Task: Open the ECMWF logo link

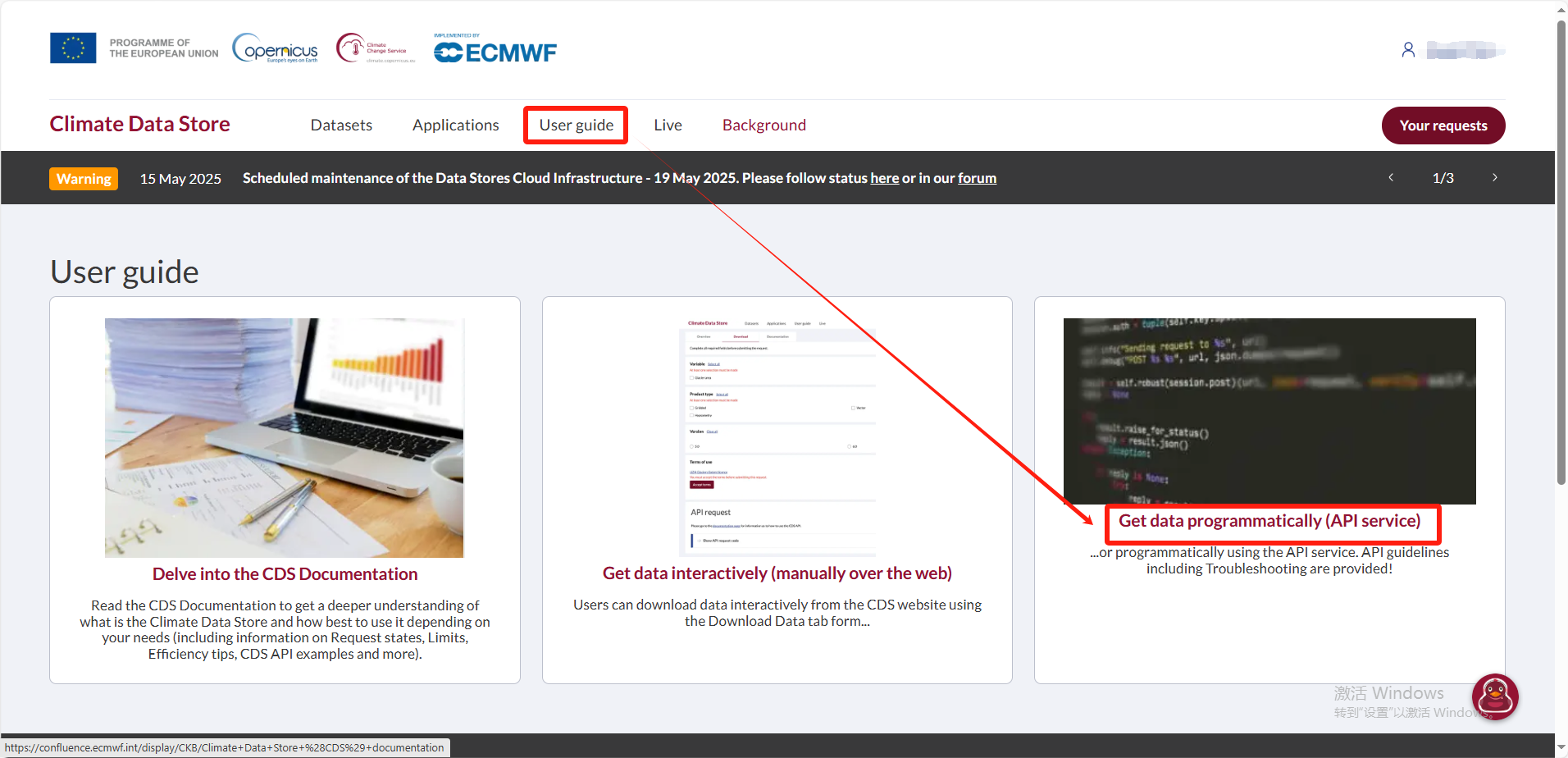Action: click(495, 49)
